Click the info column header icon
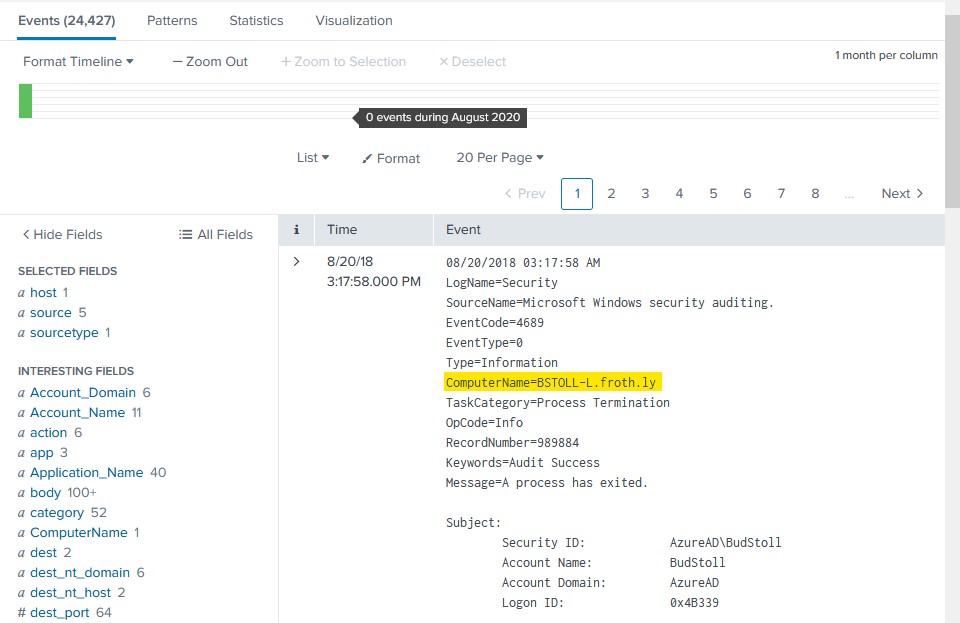The height and width of the screenshot is (623, 960). (296, 229)
